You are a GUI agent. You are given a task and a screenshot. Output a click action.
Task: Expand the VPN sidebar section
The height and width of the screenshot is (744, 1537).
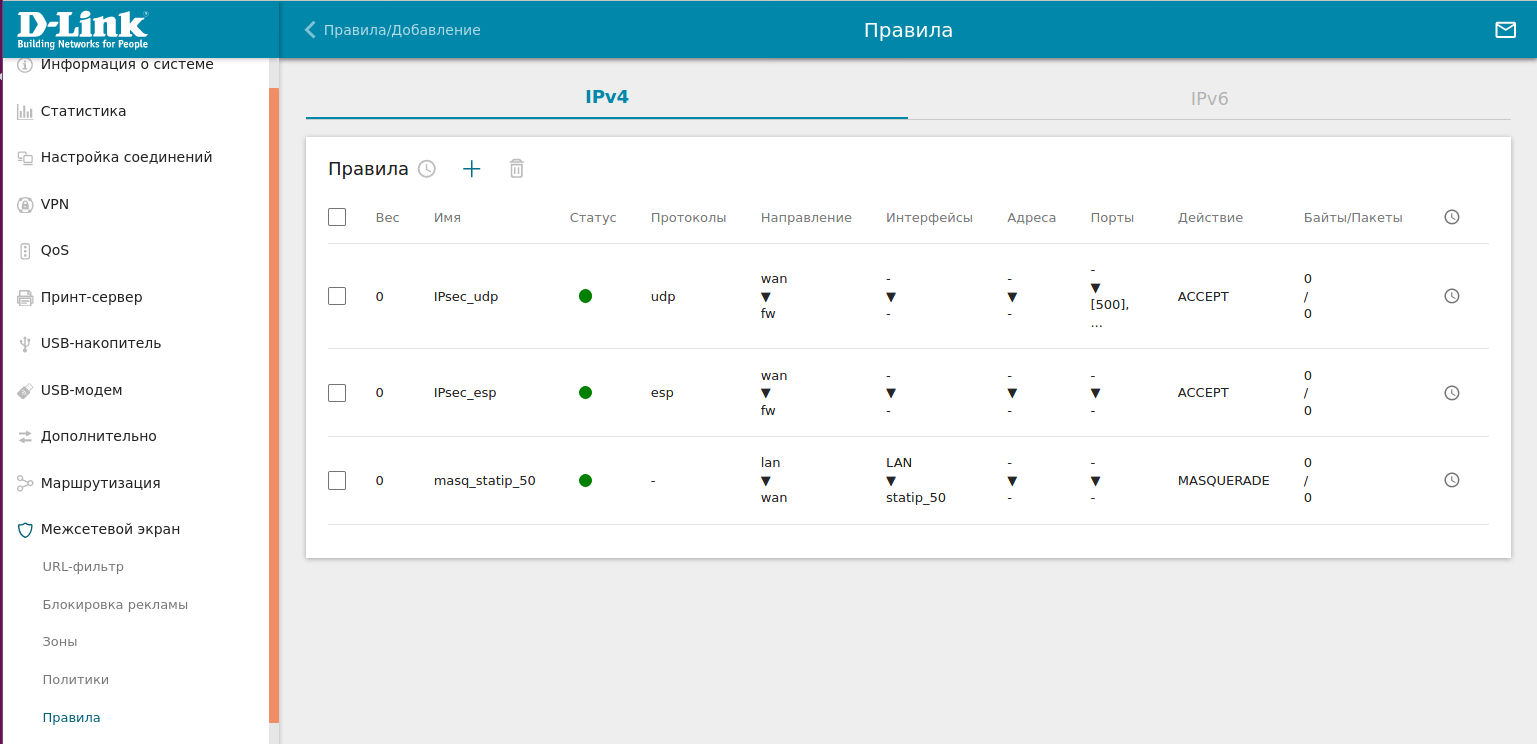tap(55, 204)
